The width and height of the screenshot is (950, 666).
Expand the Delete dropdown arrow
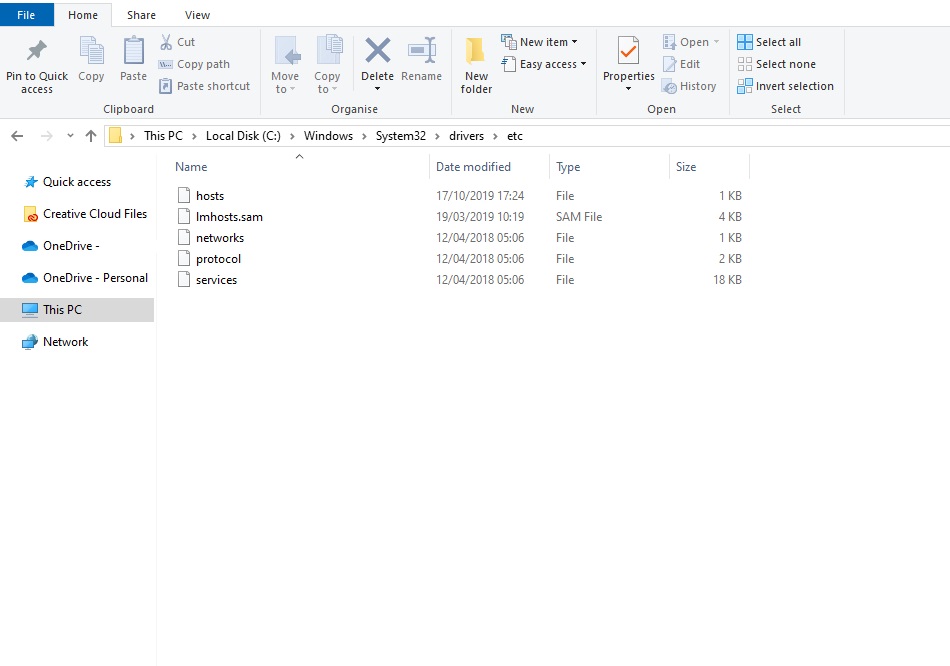[x=377, y=89]
